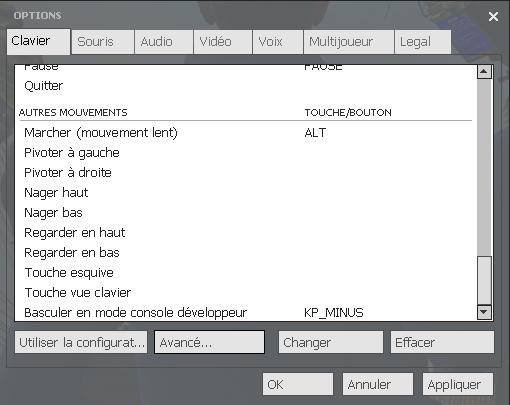Click the scrollbar down arrow
510x405 pixels.
click(484, 313)
